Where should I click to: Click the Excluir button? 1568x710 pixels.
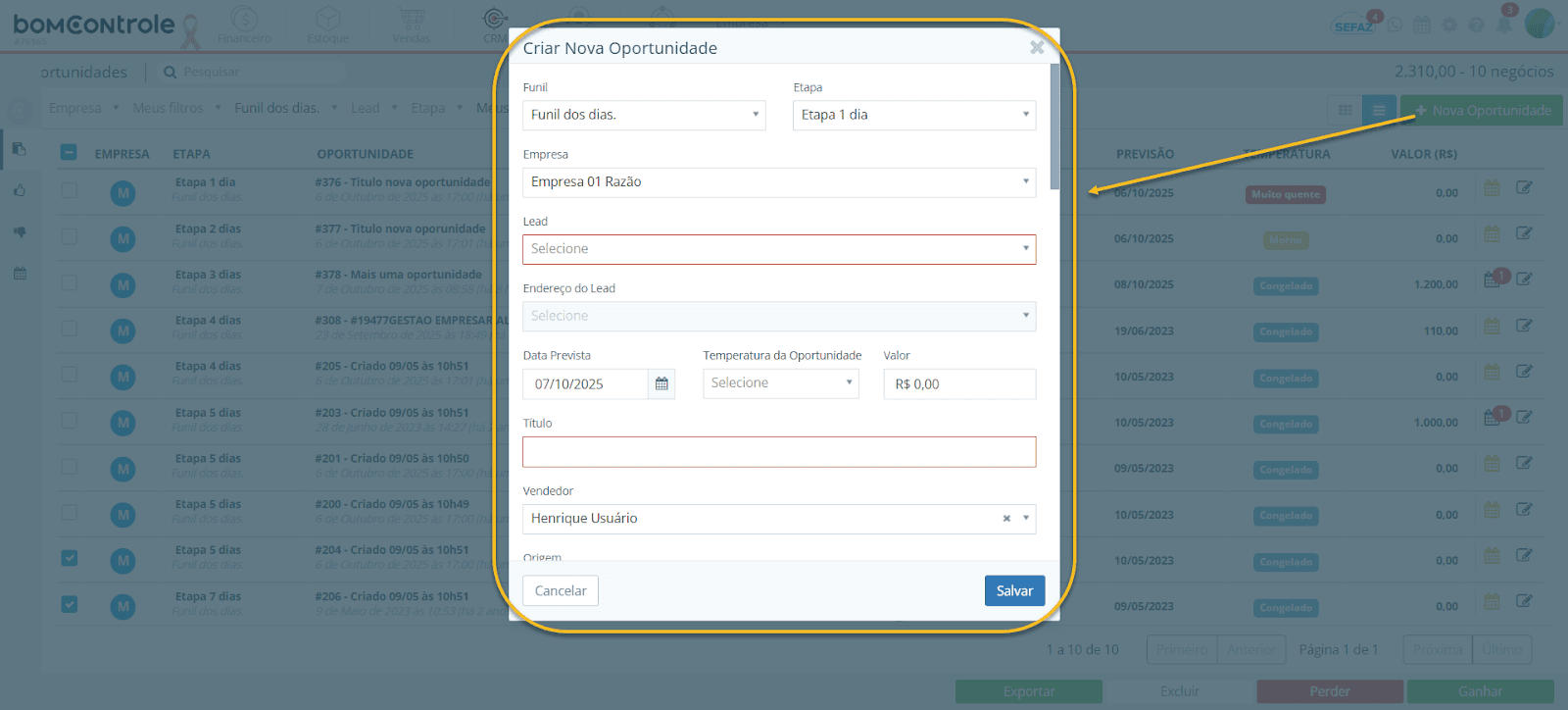(1180, 691)
